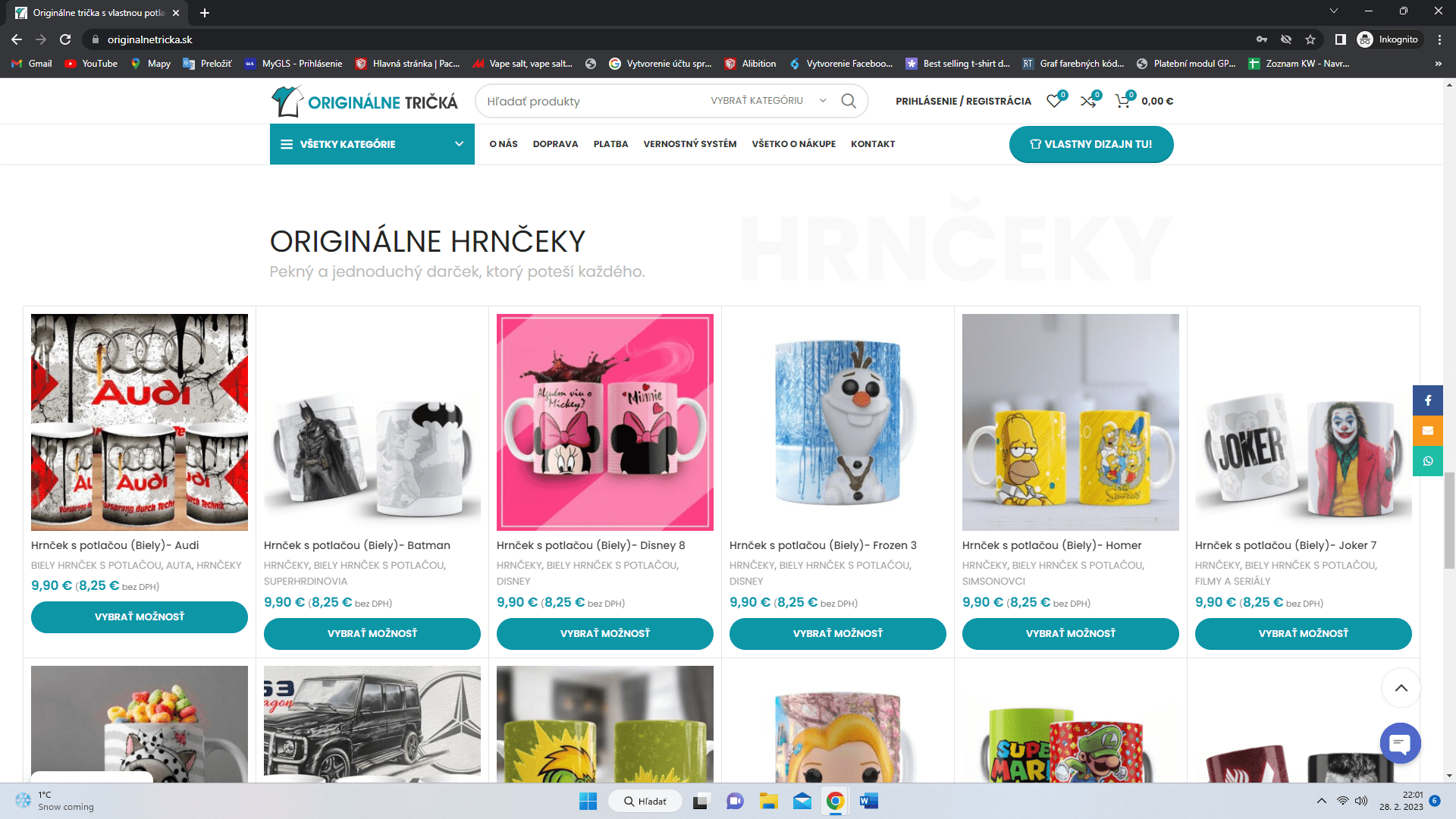Open the Vybrať kategóriu search dropdown
Screen dimensions: 1456x819
click(767, 101)
